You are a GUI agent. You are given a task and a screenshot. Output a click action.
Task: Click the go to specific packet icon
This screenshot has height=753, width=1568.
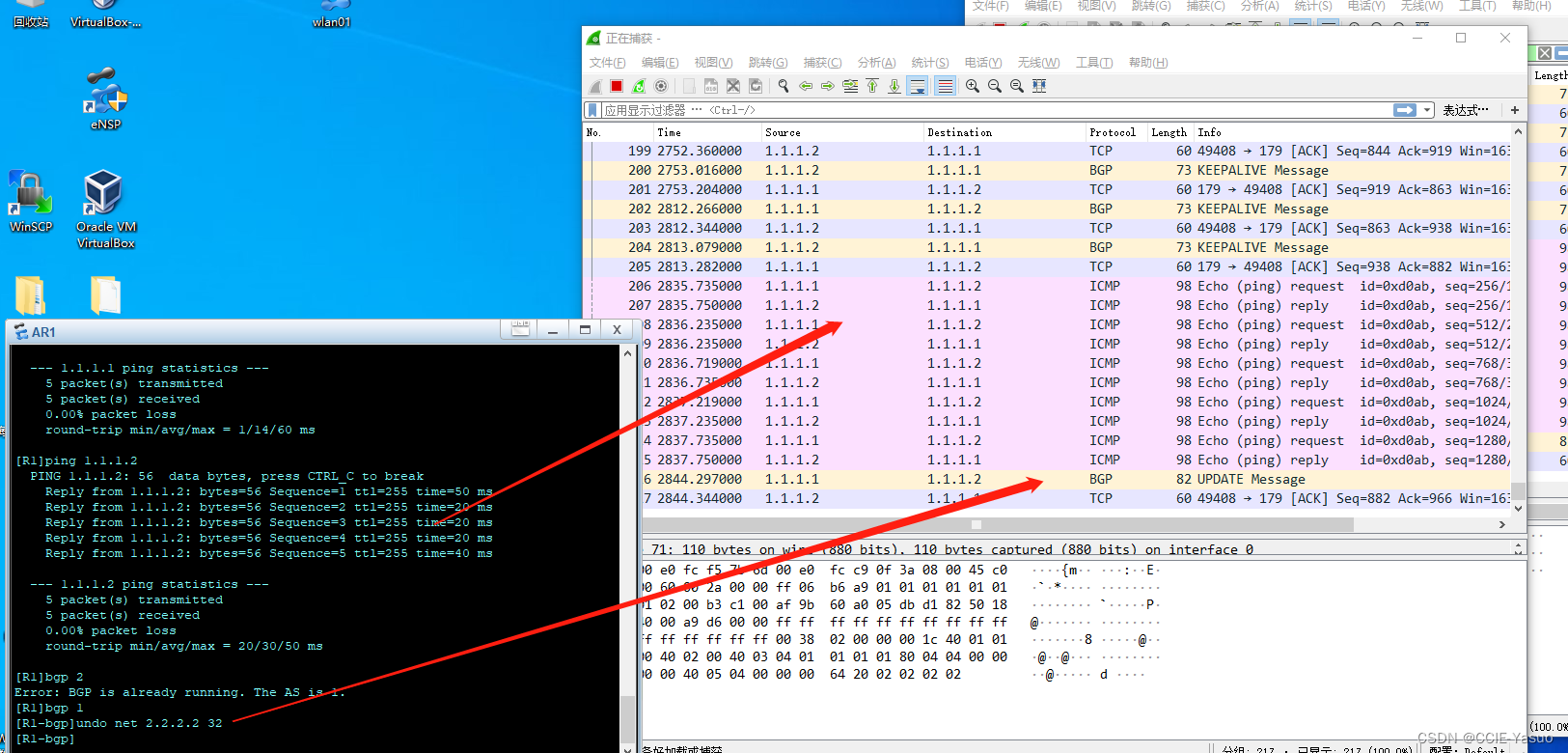pyautogui.click(x=850, y=86)
